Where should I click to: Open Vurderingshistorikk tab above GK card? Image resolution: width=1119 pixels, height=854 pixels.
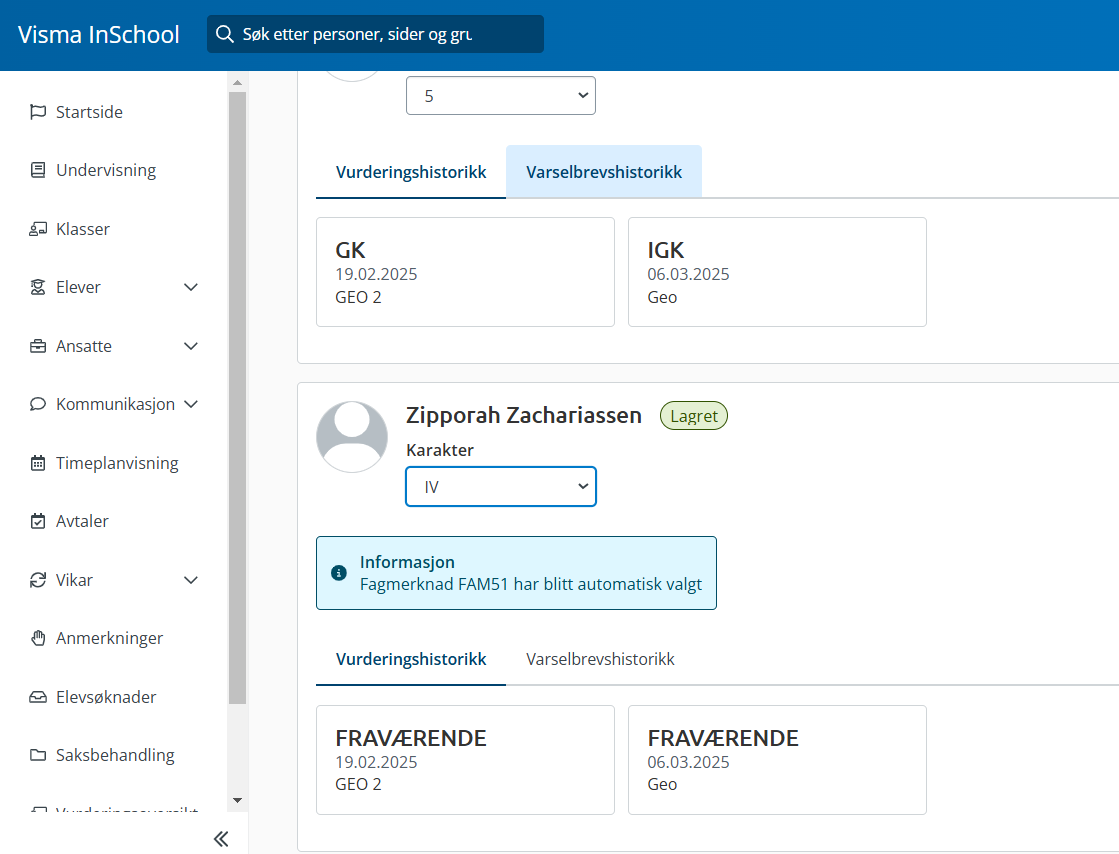click(411, 172)
